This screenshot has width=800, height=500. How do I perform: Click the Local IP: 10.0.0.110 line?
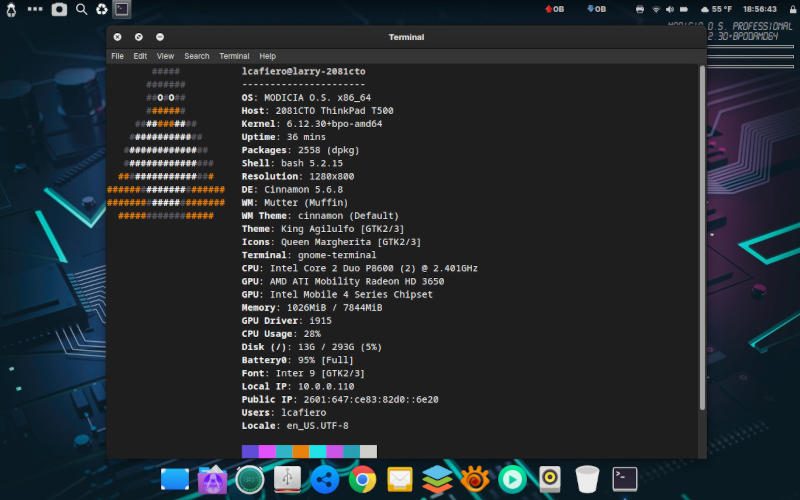tap(298, 386)
